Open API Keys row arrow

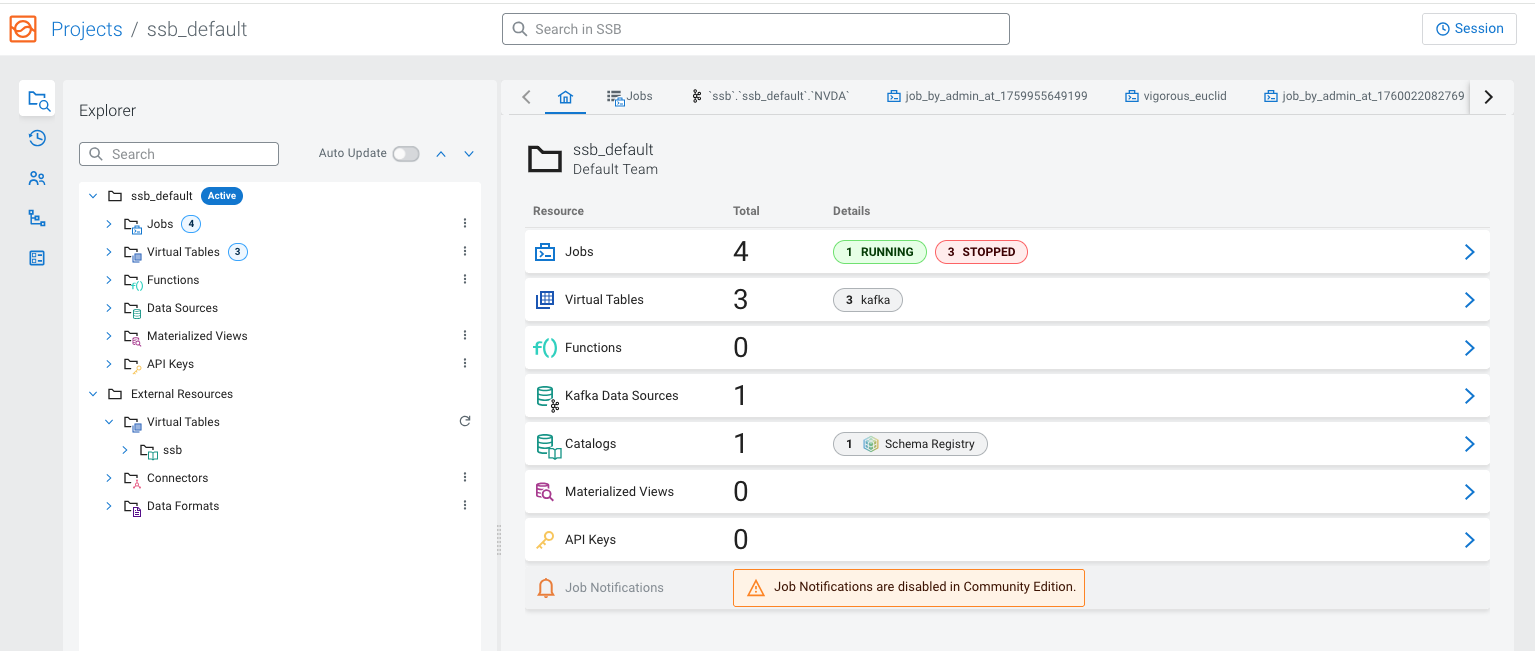(1469, 540)
